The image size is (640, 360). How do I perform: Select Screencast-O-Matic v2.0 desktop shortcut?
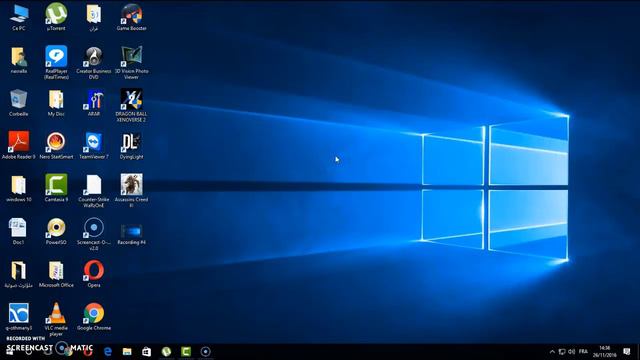pyautogui.click(x=94, y=233)
